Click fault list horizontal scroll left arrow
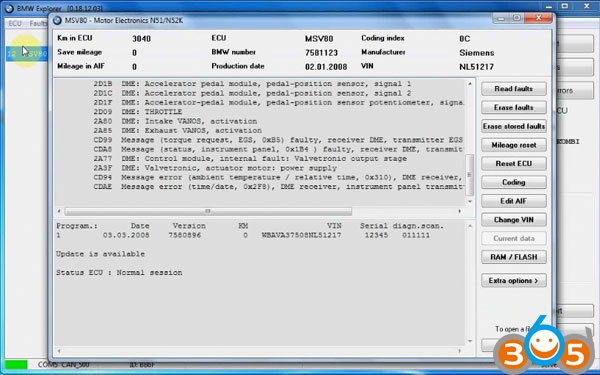 59,211
